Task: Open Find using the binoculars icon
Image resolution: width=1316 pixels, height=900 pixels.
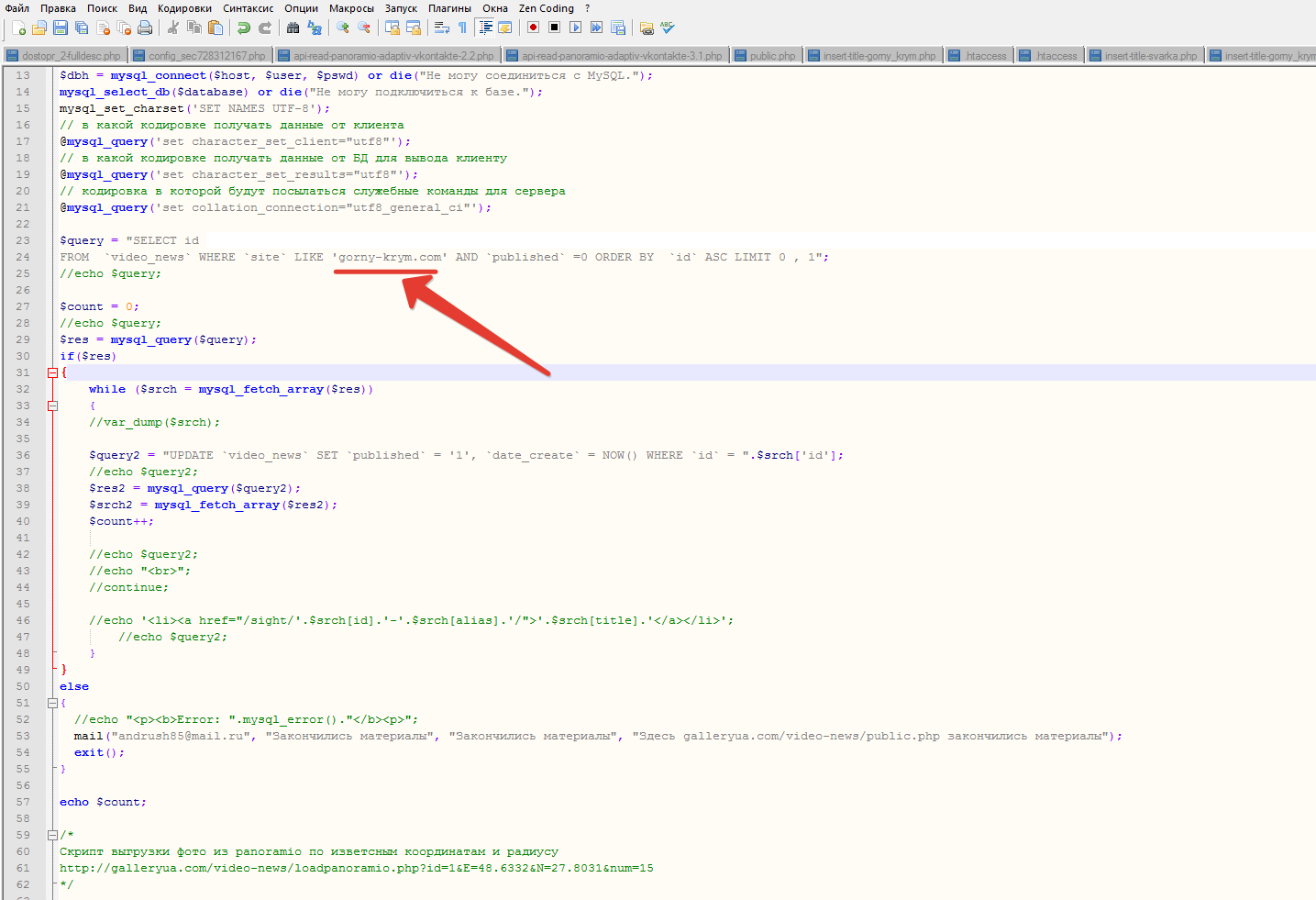Action: click(x=293, y=28)
